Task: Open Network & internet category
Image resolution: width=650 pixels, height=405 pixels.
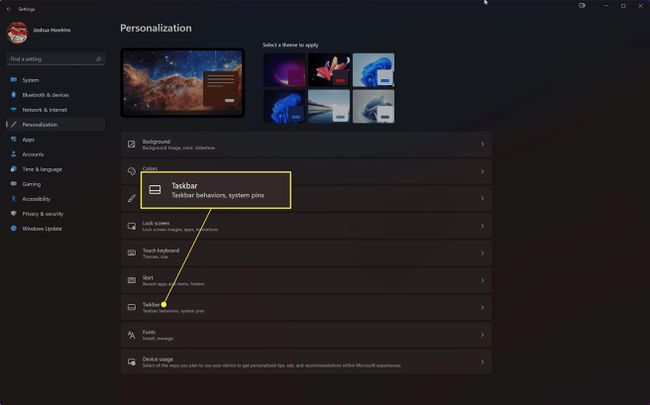Action: tap(56, 109)
